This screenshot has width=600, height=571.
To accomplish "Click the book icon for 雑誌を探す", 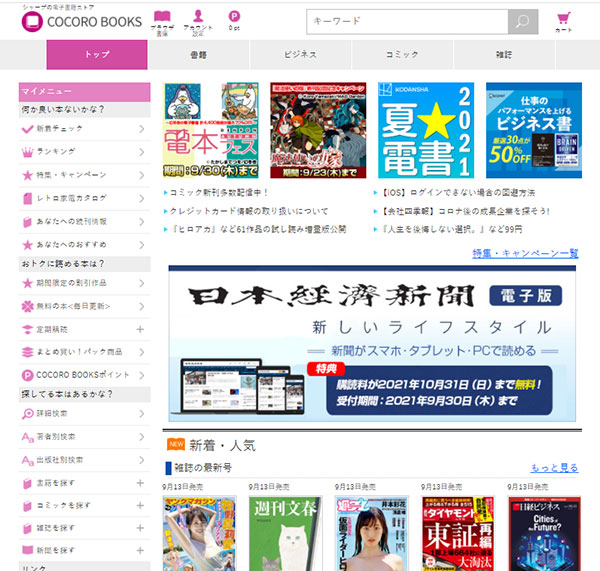I will (x=28, y=529).
